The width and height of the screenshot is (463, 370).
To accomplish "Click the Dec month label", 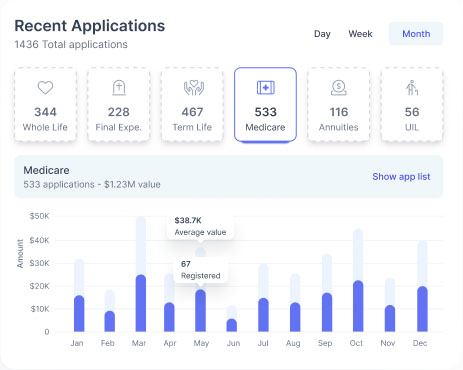I will click(x=420, y=343).
